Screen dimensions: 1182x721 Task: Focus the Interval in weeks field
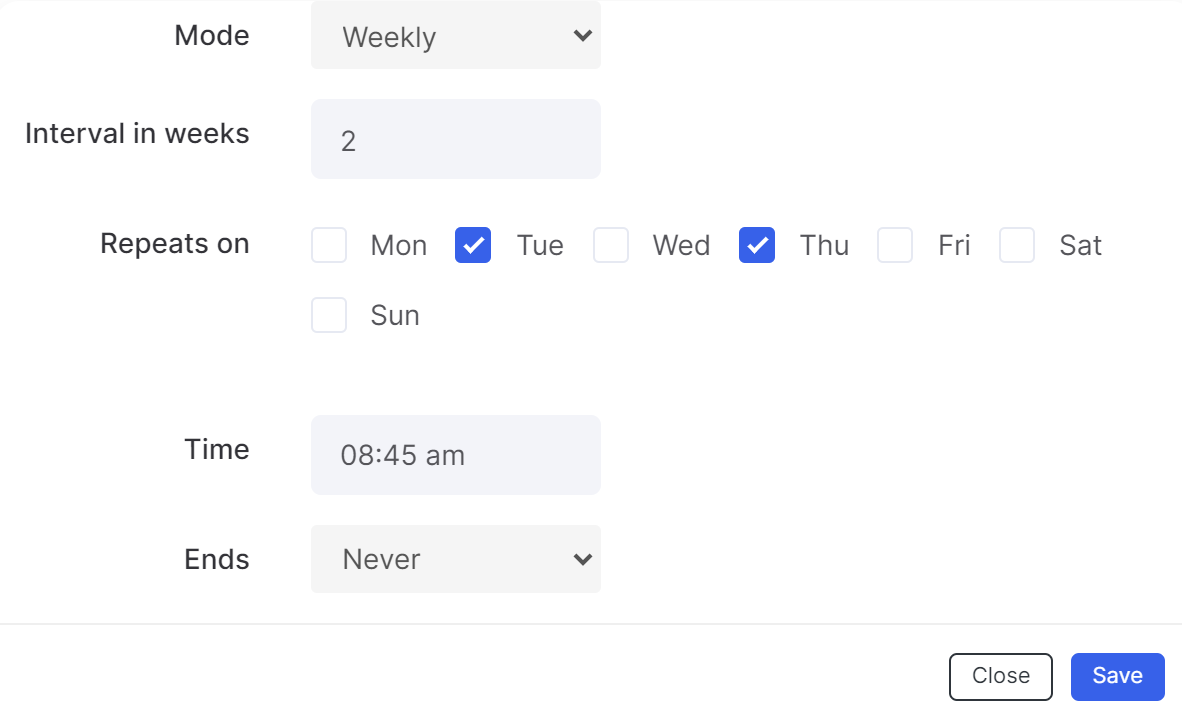455,140
